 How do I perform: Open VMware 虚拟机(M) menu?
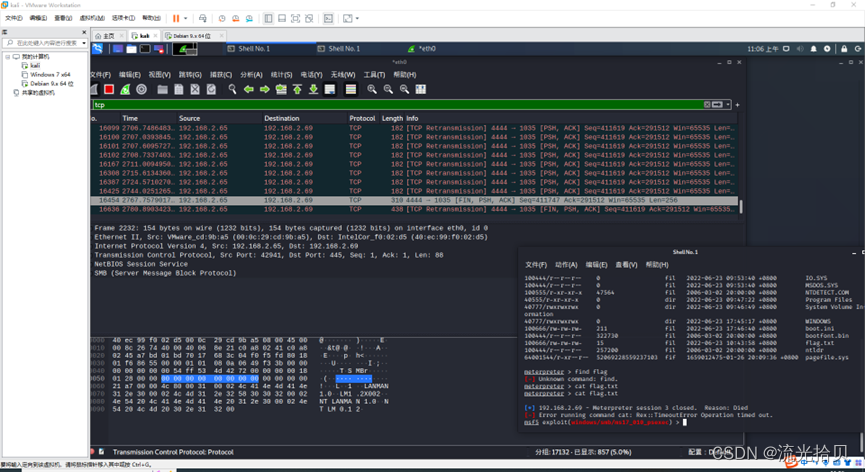[92, 18]
